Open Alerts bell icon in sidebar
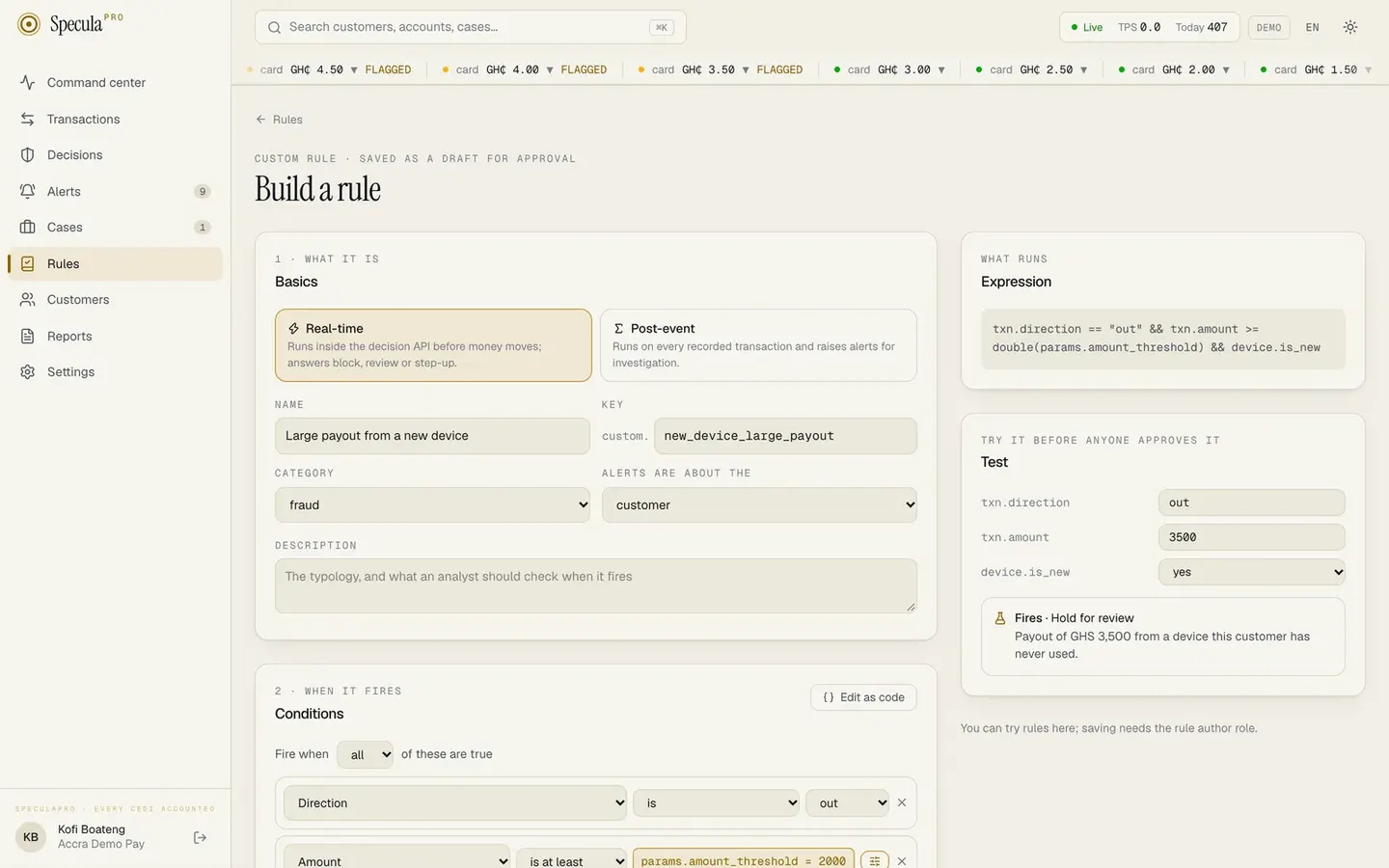Viewport: 1389px width, 868px height. tap(28, 192)
